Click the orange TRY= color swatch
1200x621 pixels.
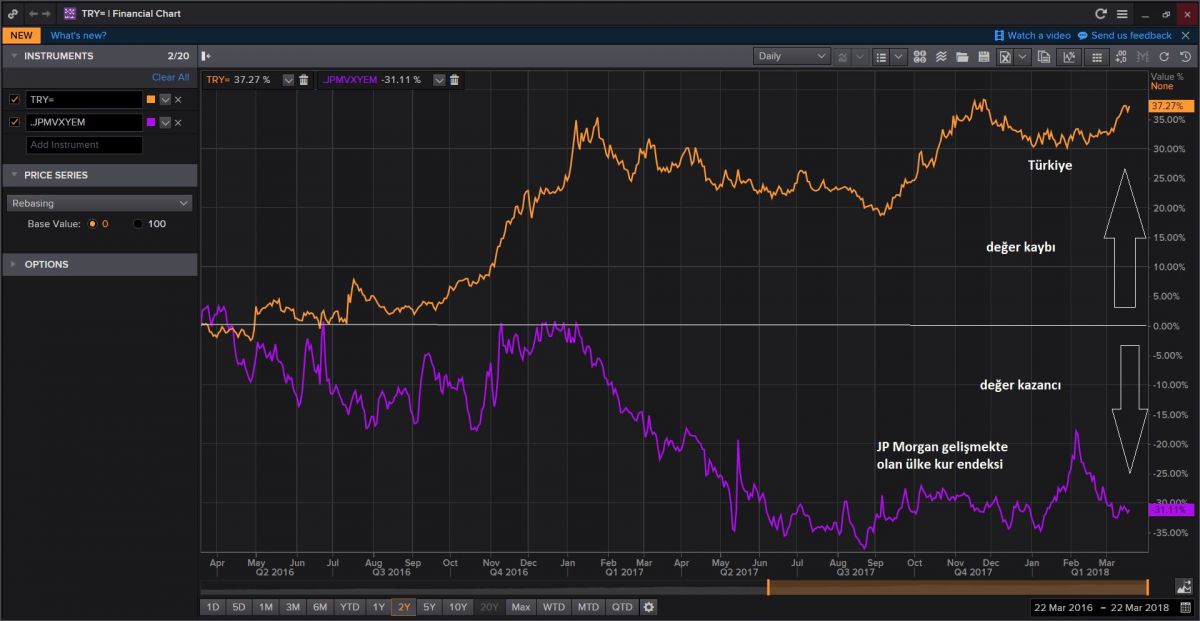click(x=151, y=99)
